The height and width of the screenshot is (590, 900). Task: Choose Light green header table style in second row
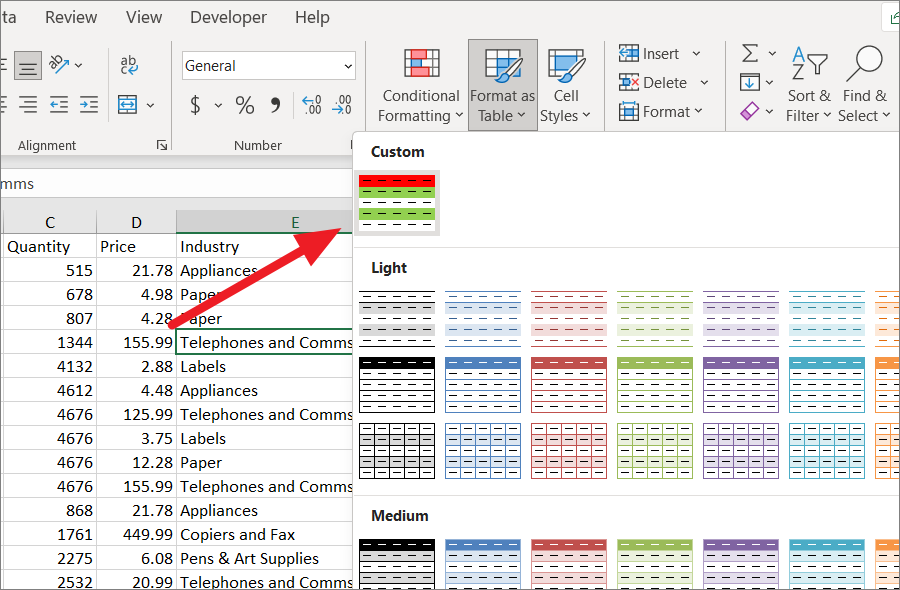655,385
